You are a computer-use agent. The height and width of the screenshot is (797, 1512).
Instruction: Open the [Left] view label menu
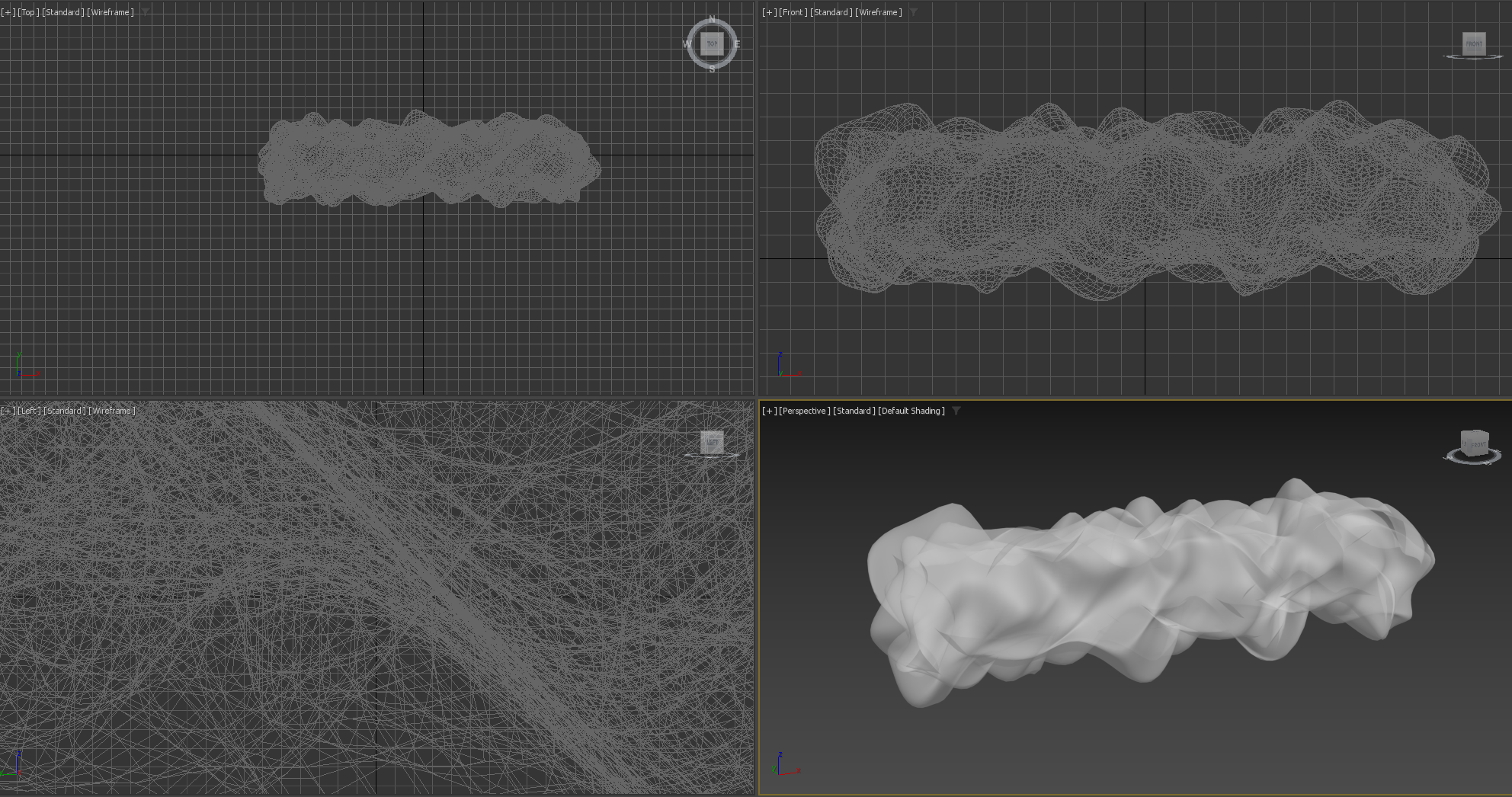point(30,411)
